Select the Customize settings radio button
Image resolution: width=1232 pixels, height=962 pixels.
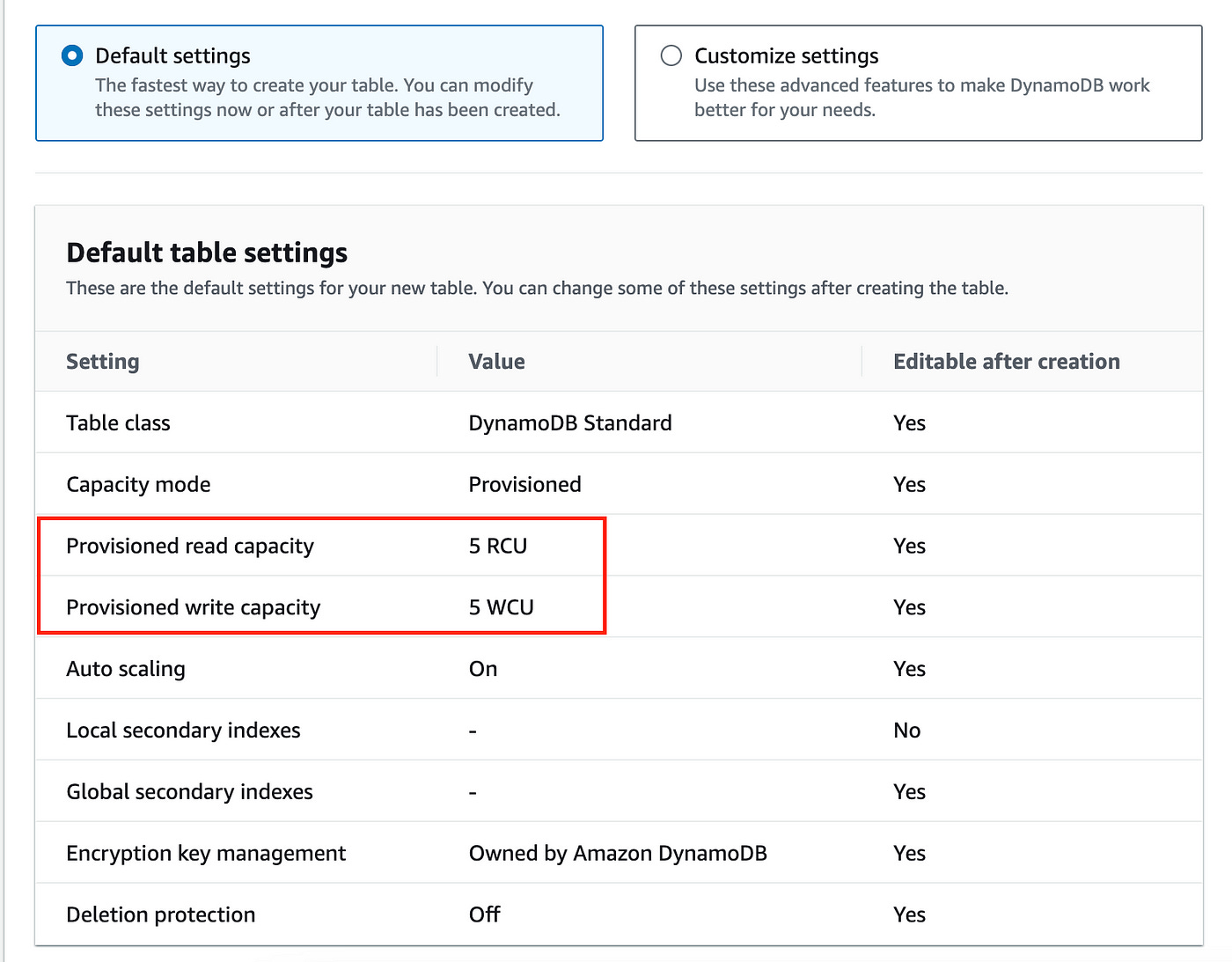point(671,56)
